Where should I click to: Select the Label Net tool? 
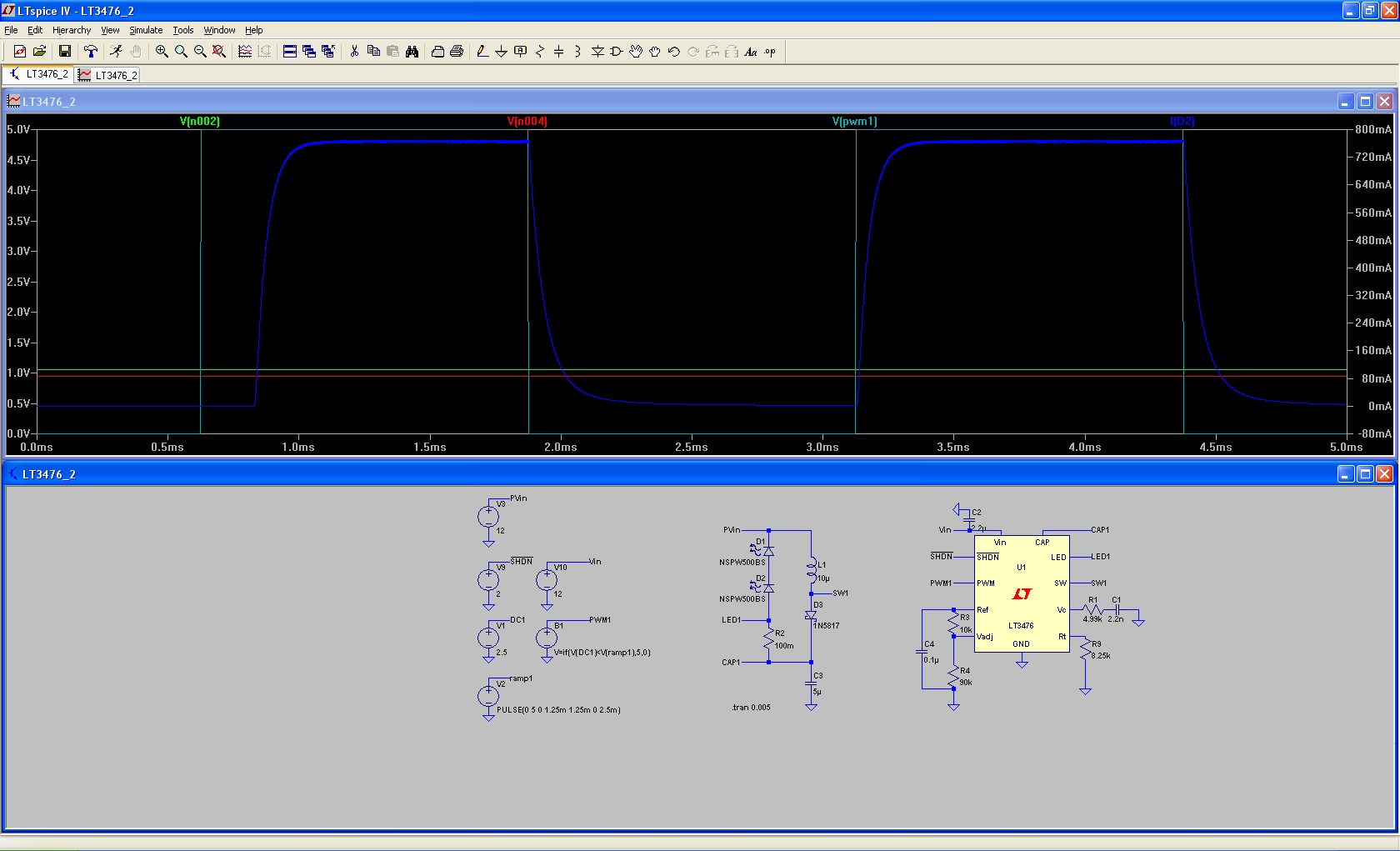[519, 51]
